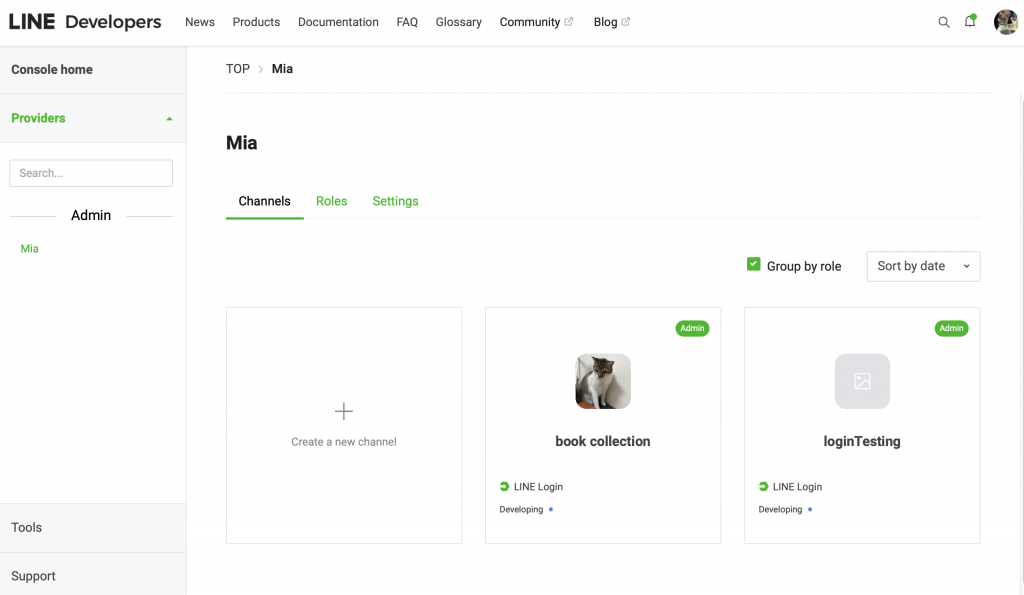Click Create a new channel text
The height and width of the screenshot is (595, 1024).
coord(344,442)
